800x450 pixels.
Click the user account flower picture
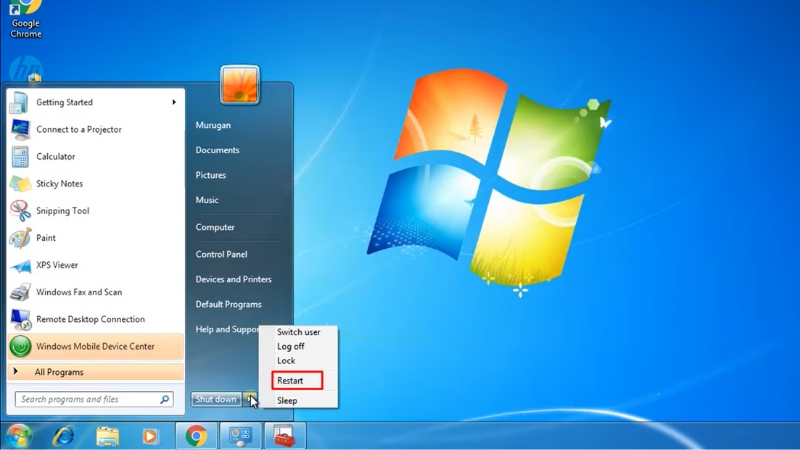[x=240, y=85]
